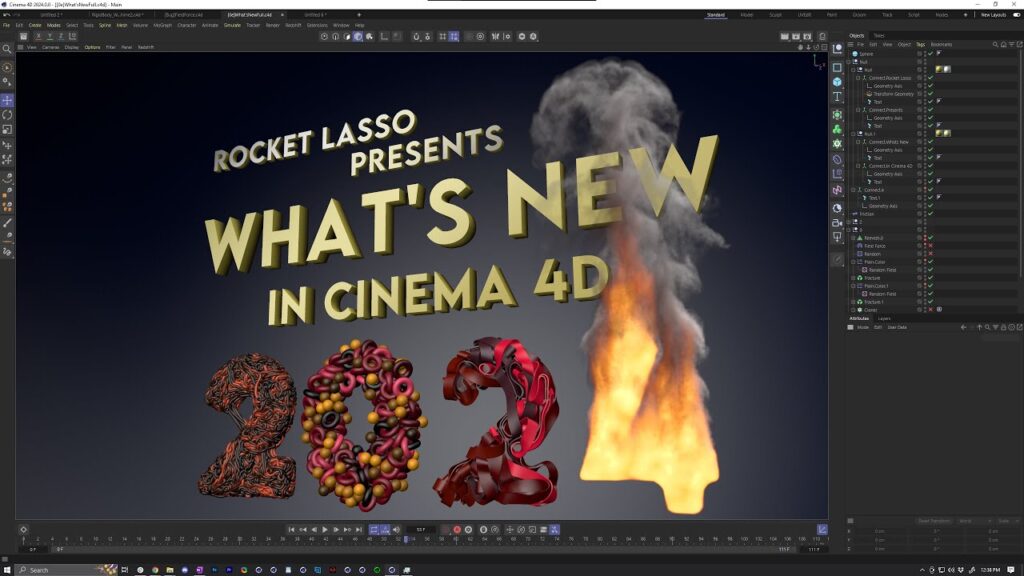Play the animation forward
Viewport: 1024px width, 576px height.
coord(325,530)
